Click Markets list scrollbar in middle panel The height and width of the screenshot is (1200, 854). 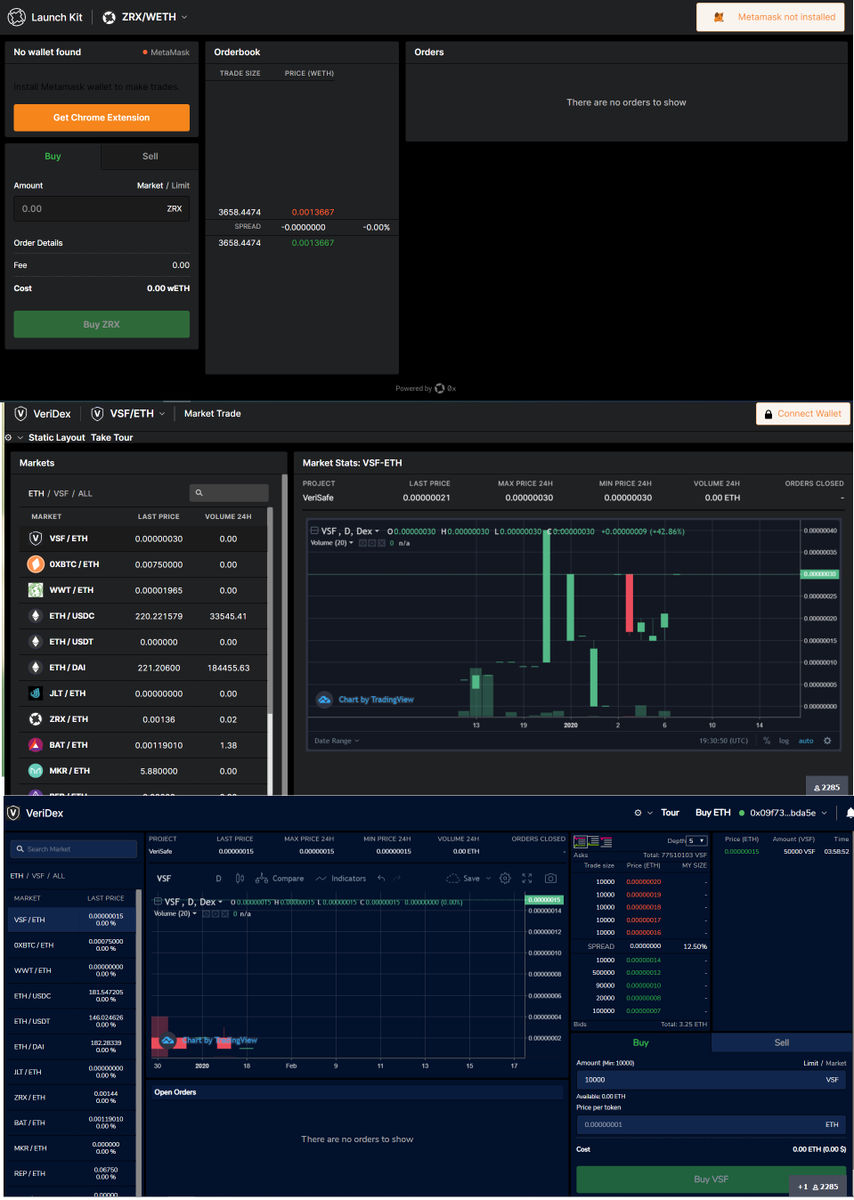coord(270,610)
